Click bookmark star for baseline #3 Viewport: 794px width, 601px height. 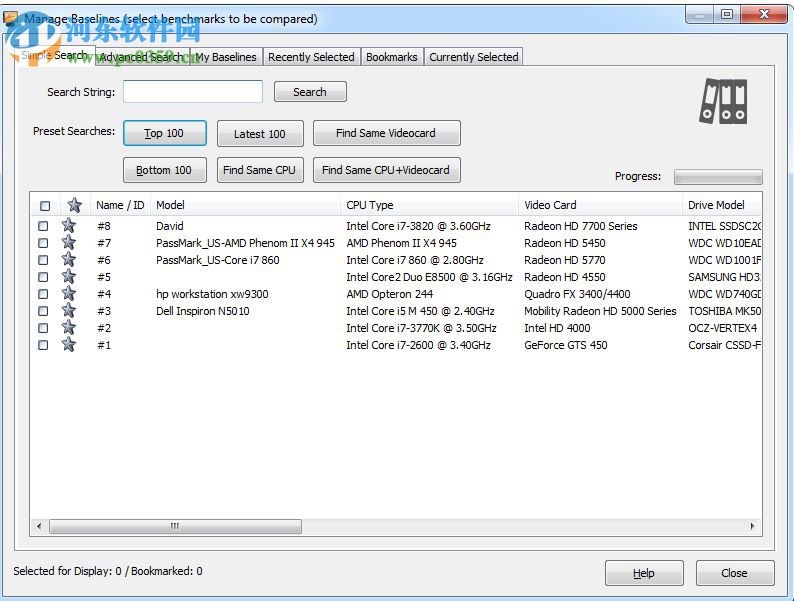pyautogui.click(x=69, y=310)
